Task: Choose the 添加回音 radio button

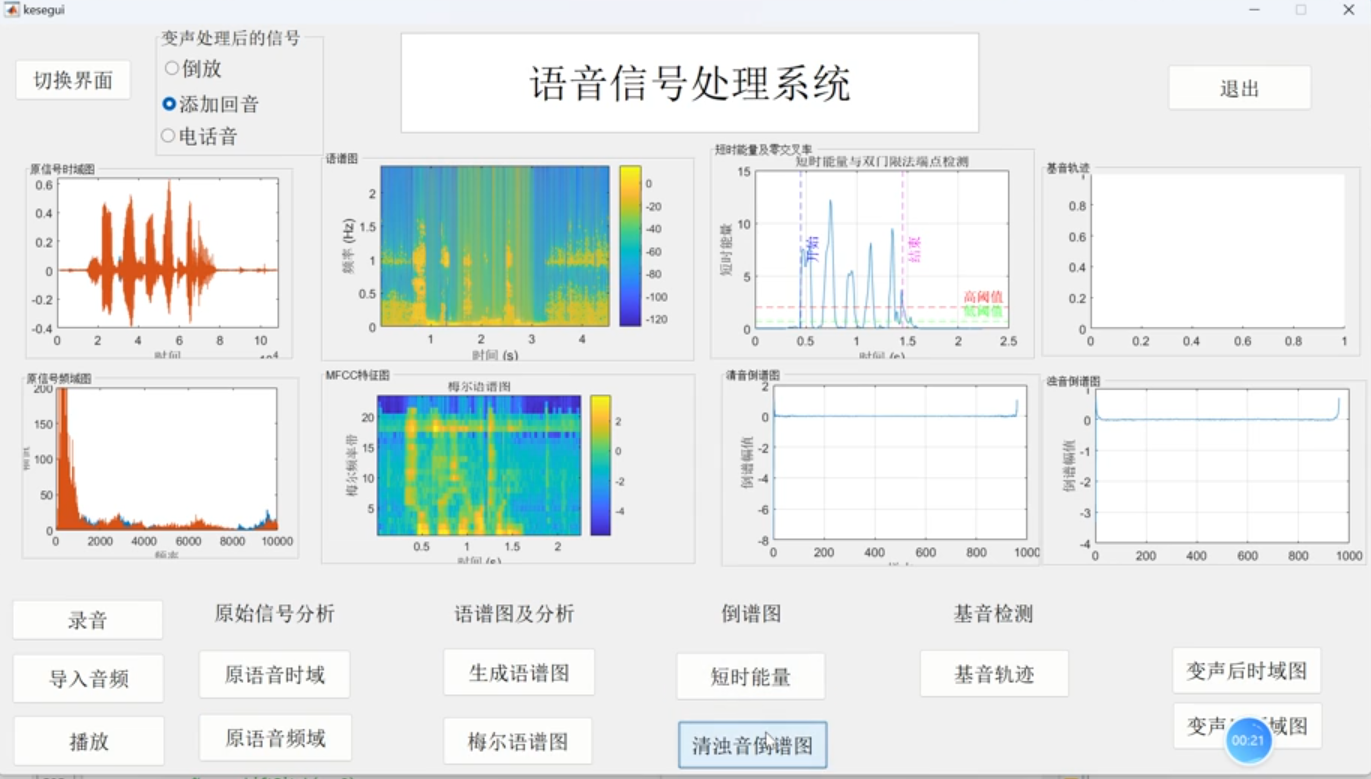Action: 170,104
